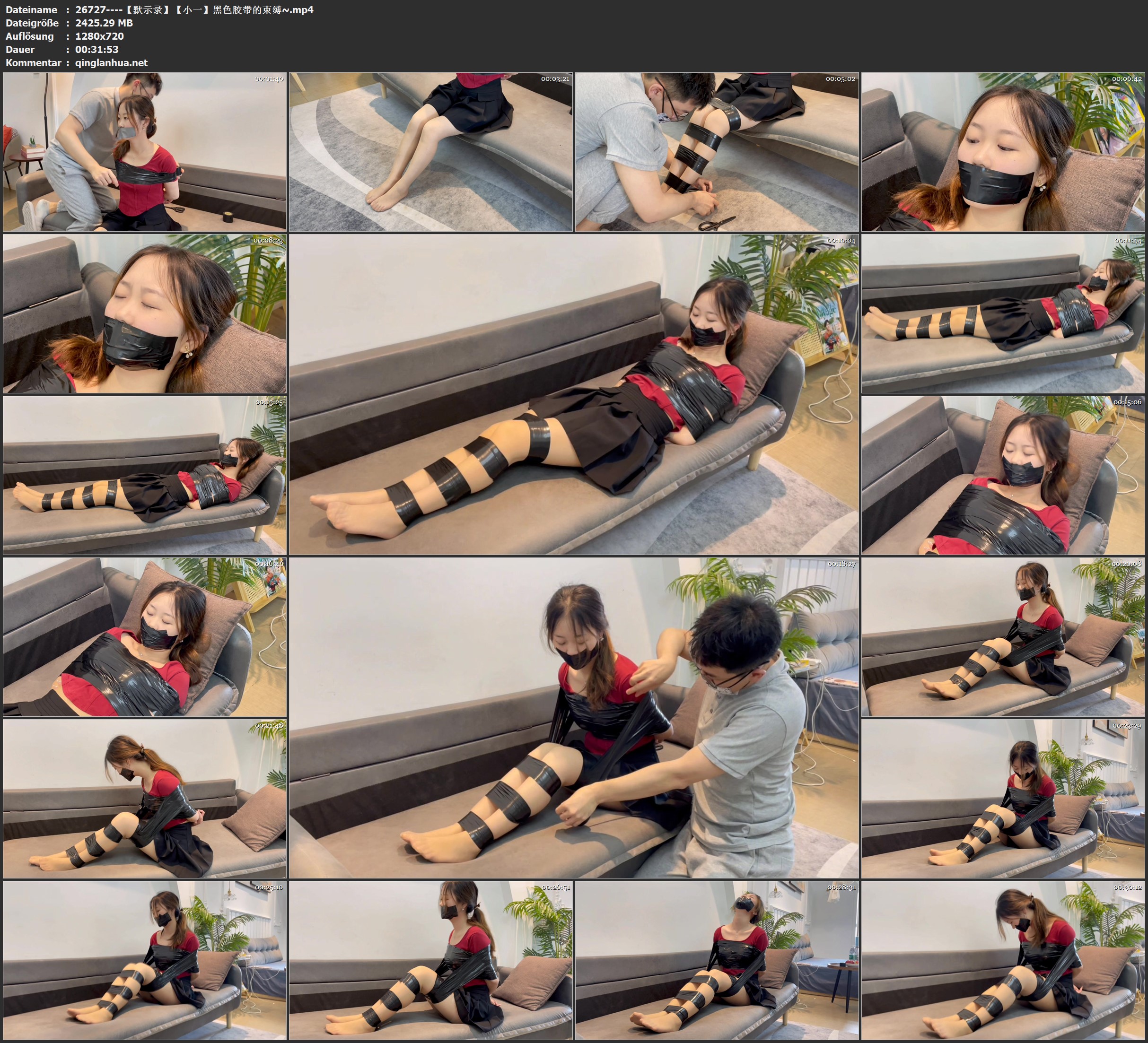This screenshot has width=1148, height=1043.
Task: Open the frame marked 00:16:46
Action: click(x=145, y=637)
